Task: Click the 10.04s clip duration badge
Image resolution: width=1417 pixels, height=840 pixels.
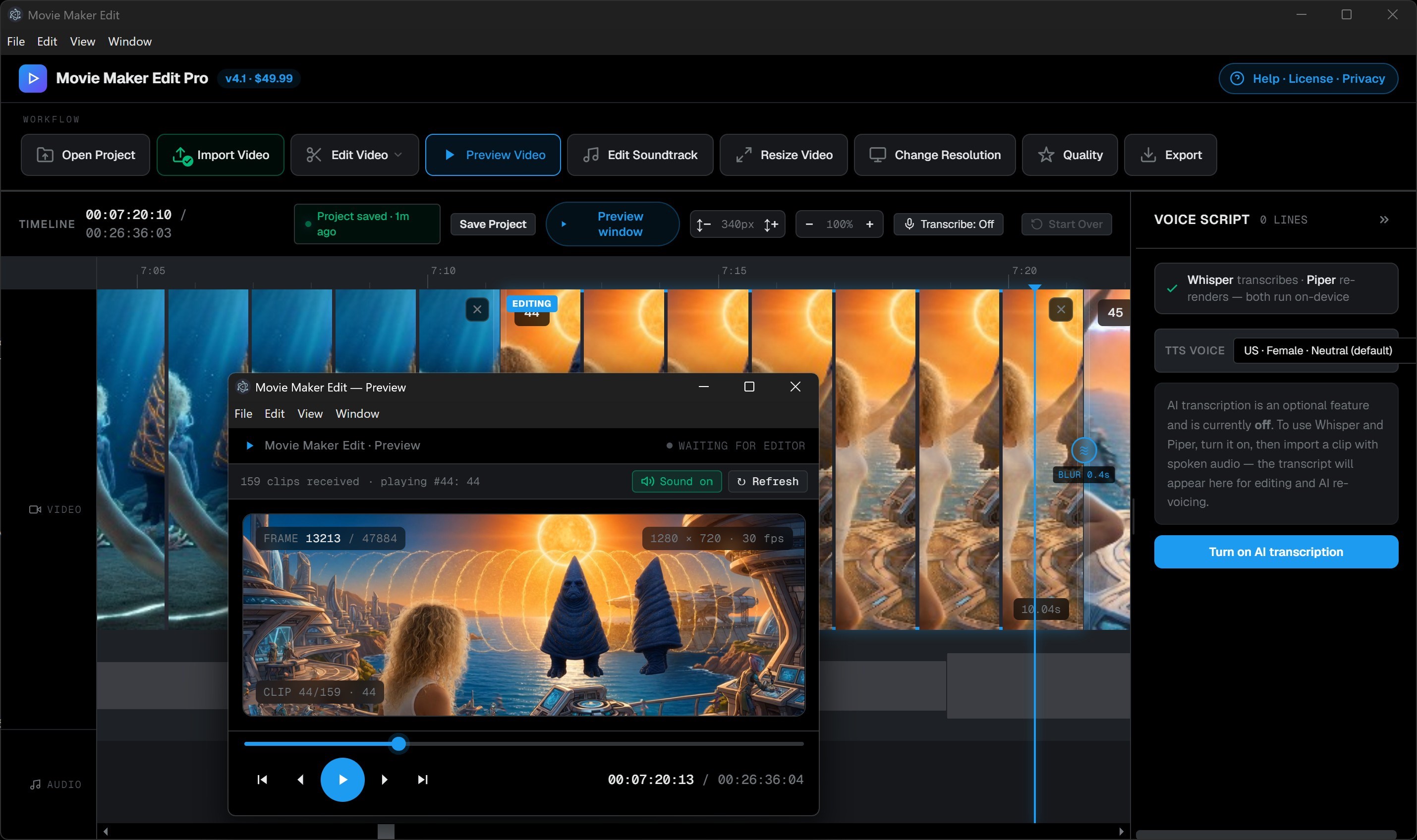Action: pos(1040,609)
